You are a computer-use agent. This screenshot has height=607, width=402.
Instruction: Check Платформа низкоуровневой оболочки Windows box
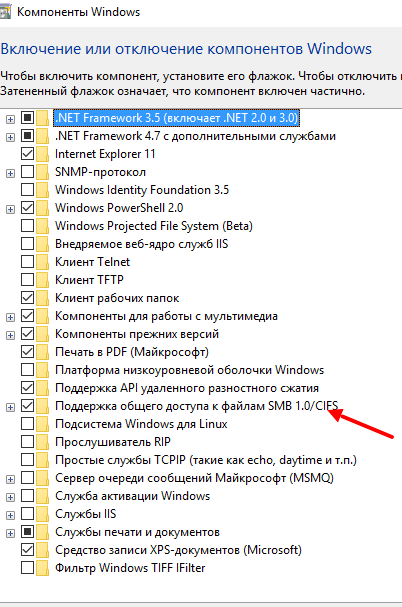27,370
